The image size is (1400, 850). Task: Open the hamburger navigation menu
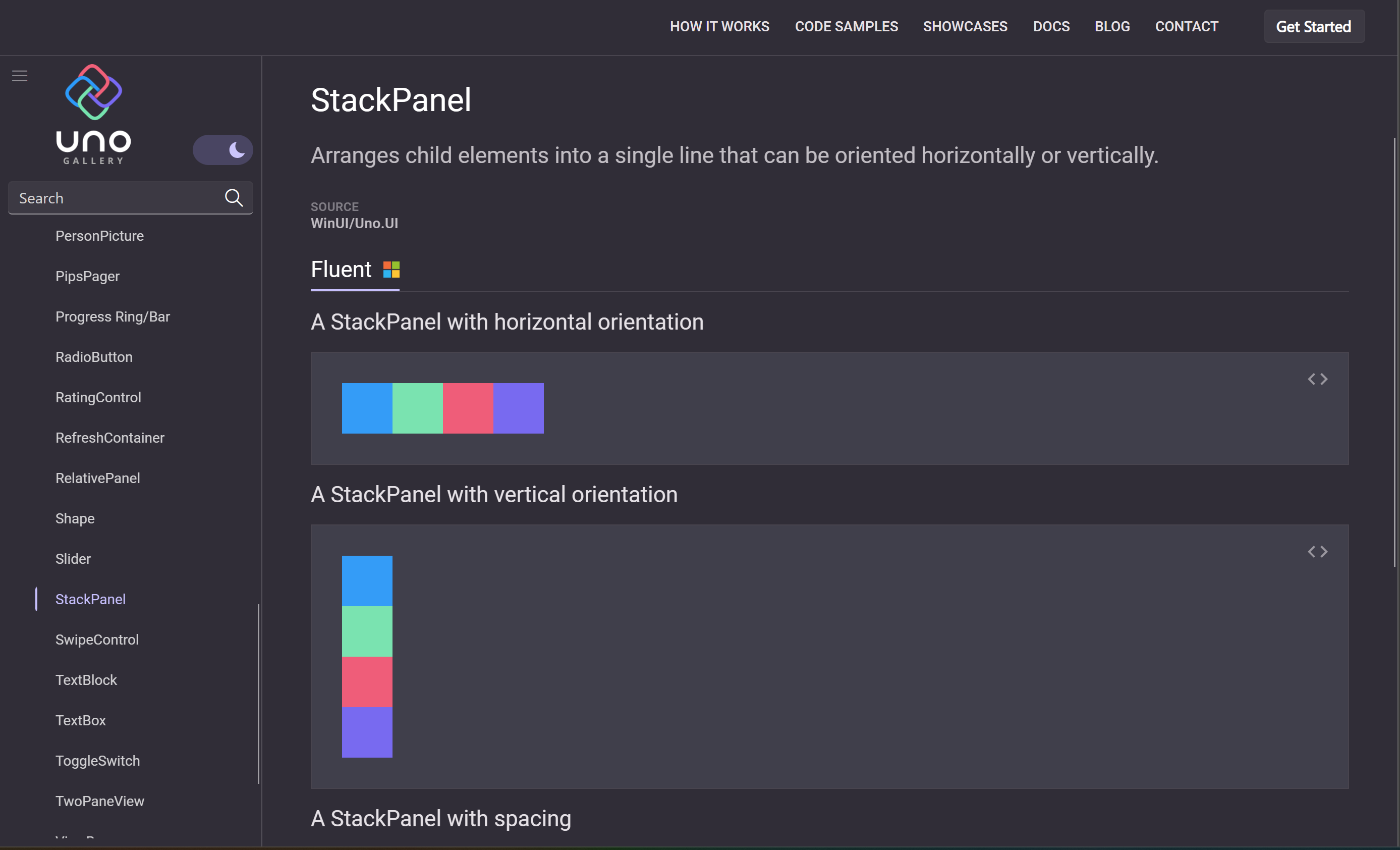point(19,76)
